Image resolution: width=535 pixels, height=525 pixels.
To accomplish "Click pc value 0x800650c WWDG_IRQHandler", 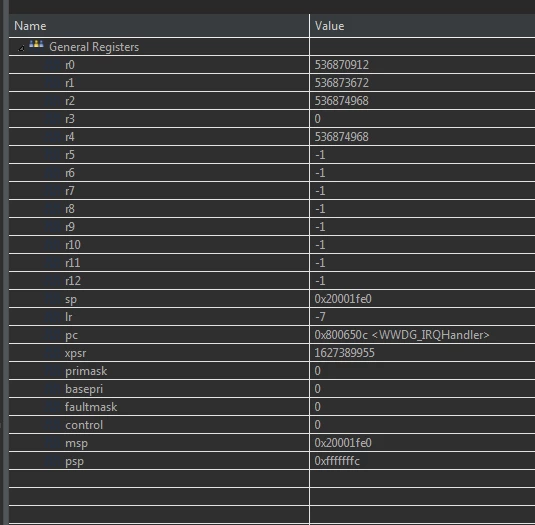I will 402,335.
